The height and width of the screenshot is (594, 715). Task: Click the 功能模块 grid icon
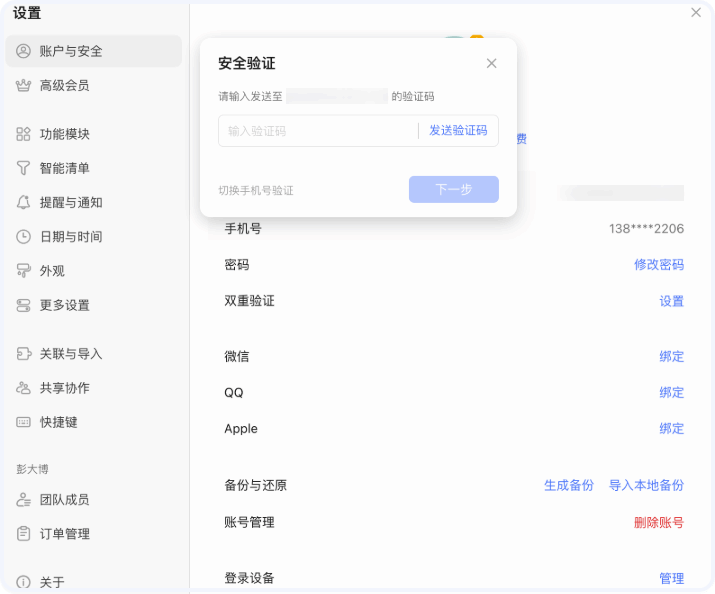point(24,134)
